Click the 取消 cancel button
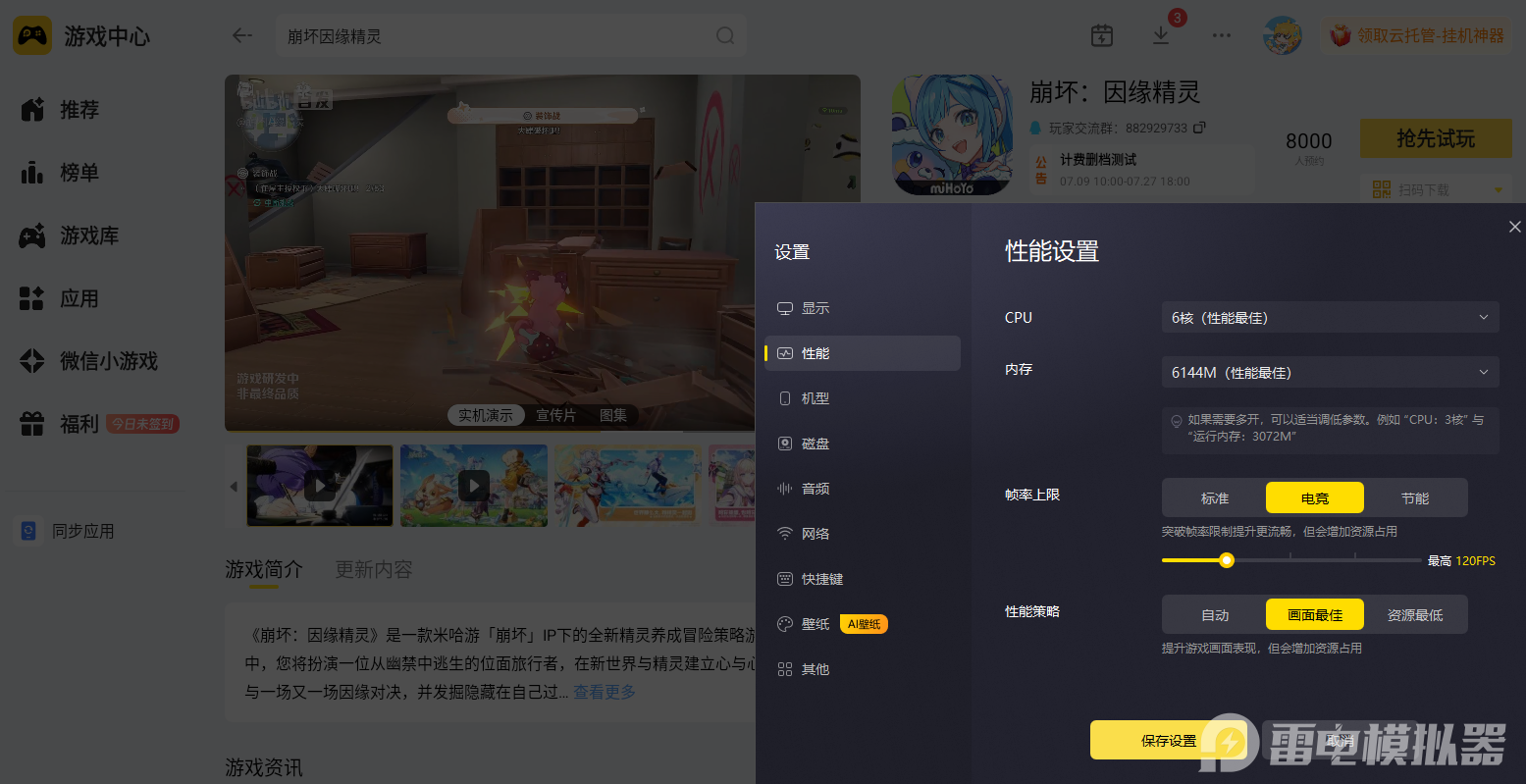This screenshot has width=1526, height=784. (1339, 741)
